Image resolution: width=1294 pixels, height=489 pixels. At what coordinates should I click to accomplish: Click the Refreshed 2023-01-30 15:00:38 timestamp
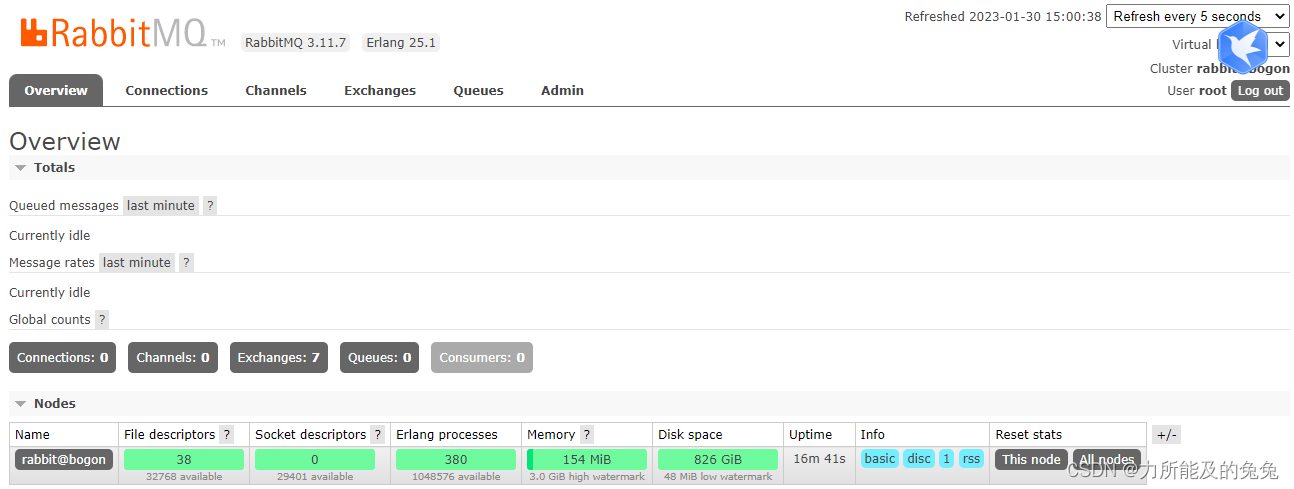1003,16
